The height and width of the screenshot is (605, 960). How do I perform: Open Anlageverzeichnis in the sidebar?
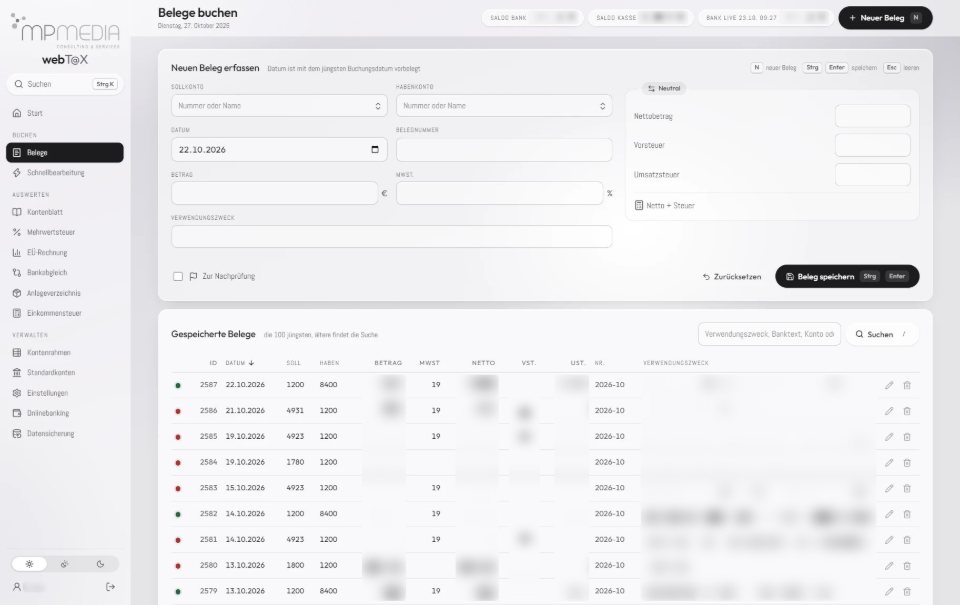65,293
